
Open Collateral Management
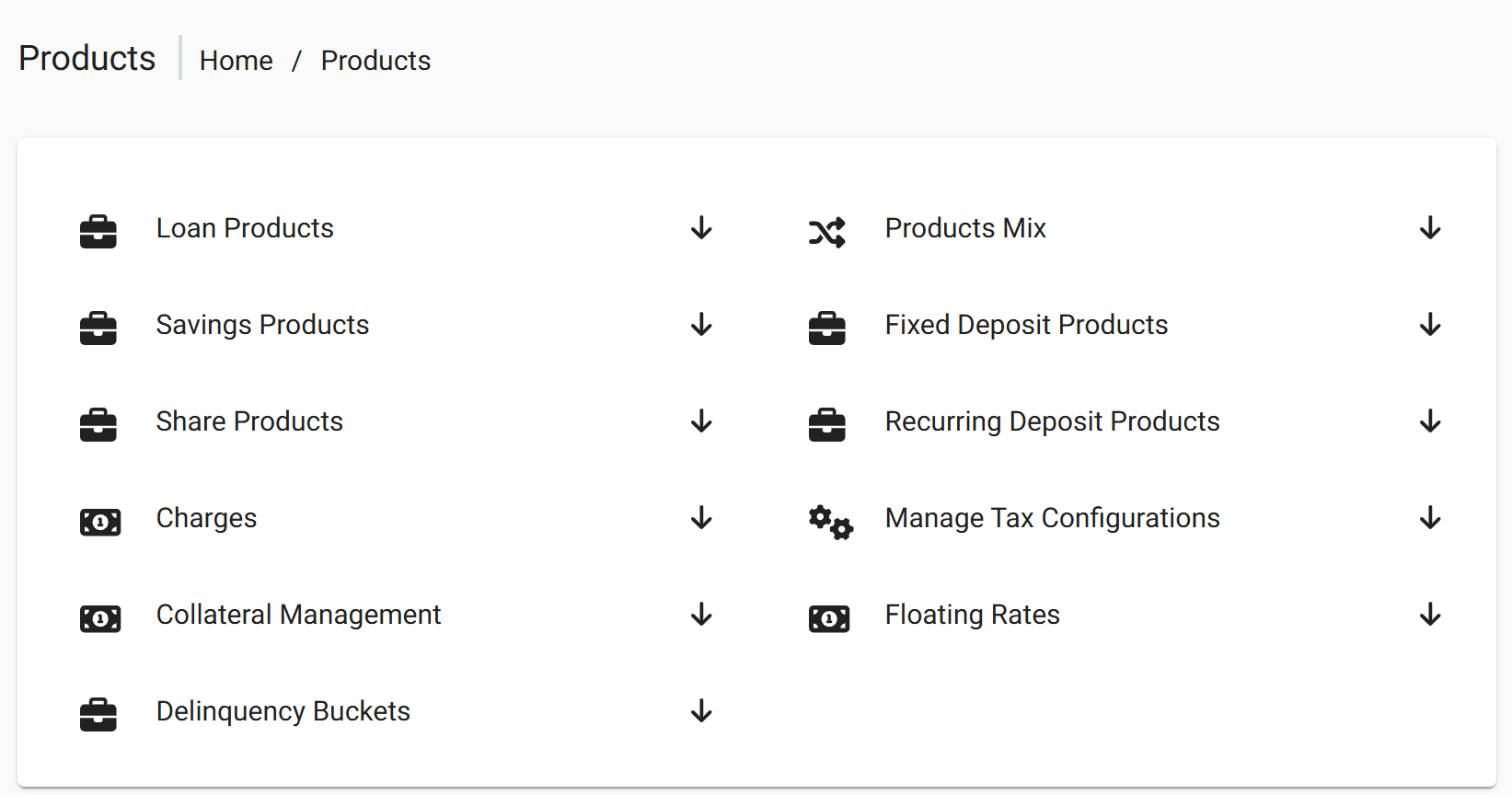pos(298,615)
